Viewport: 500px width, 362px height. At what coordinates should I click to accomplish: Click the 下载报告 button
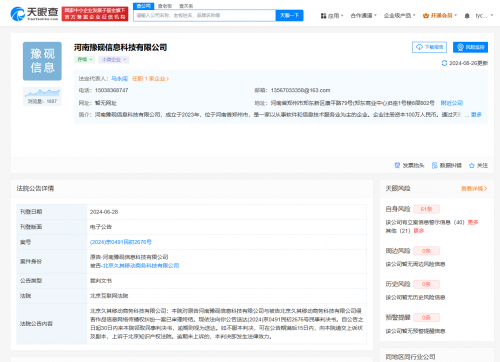[429, 47]
